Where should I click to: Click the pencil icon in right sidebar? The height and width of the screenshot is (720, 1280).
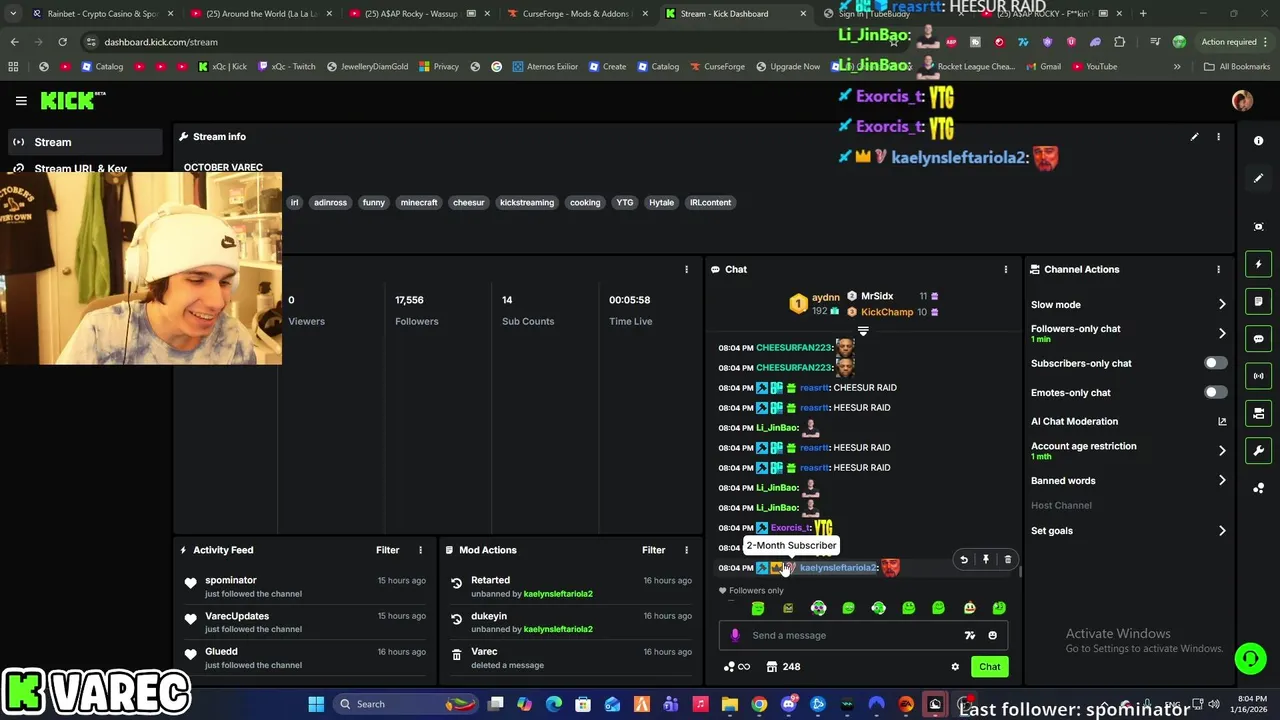pos(1258,178)
